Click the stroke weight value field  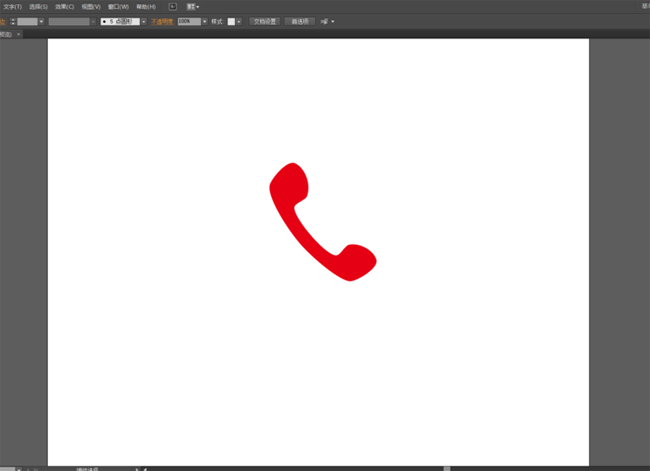[27, 22]
